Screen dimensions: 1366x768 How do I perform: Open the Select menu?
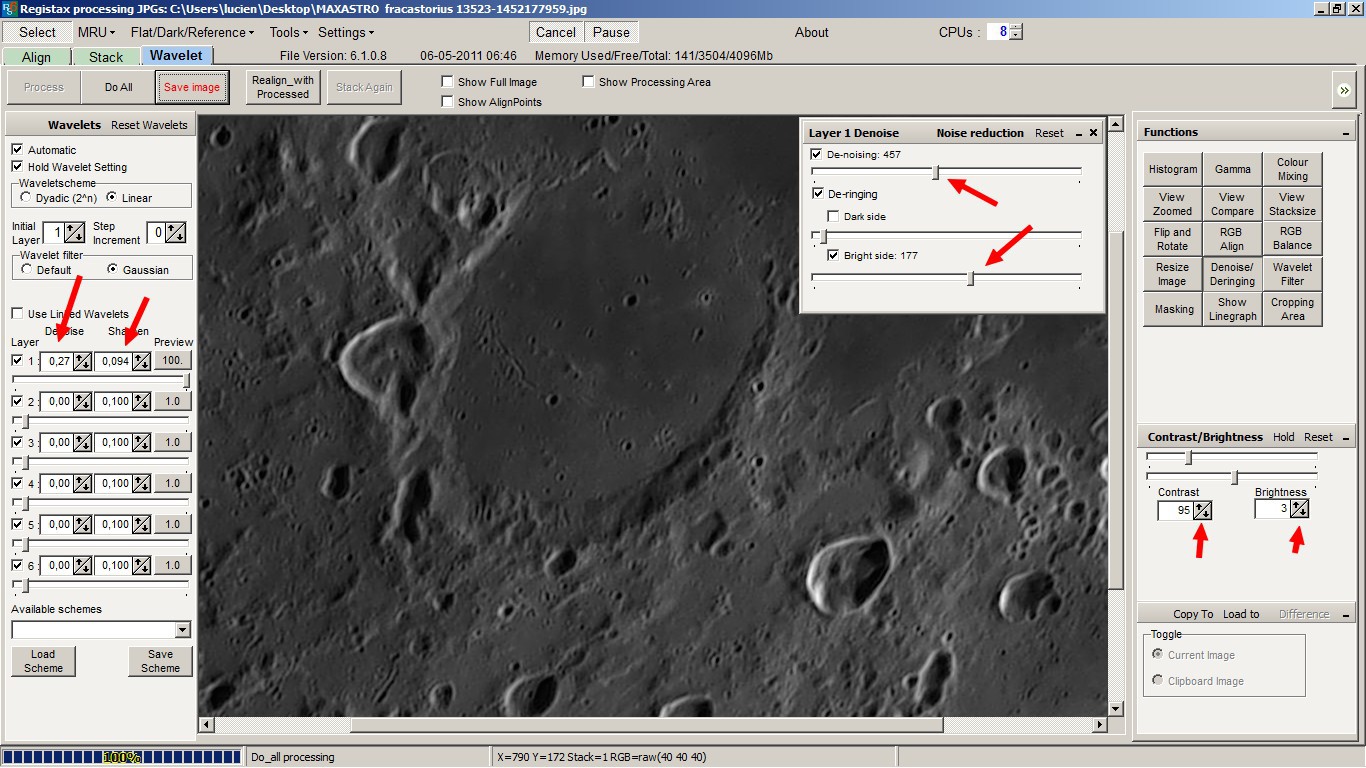(38, 32)
